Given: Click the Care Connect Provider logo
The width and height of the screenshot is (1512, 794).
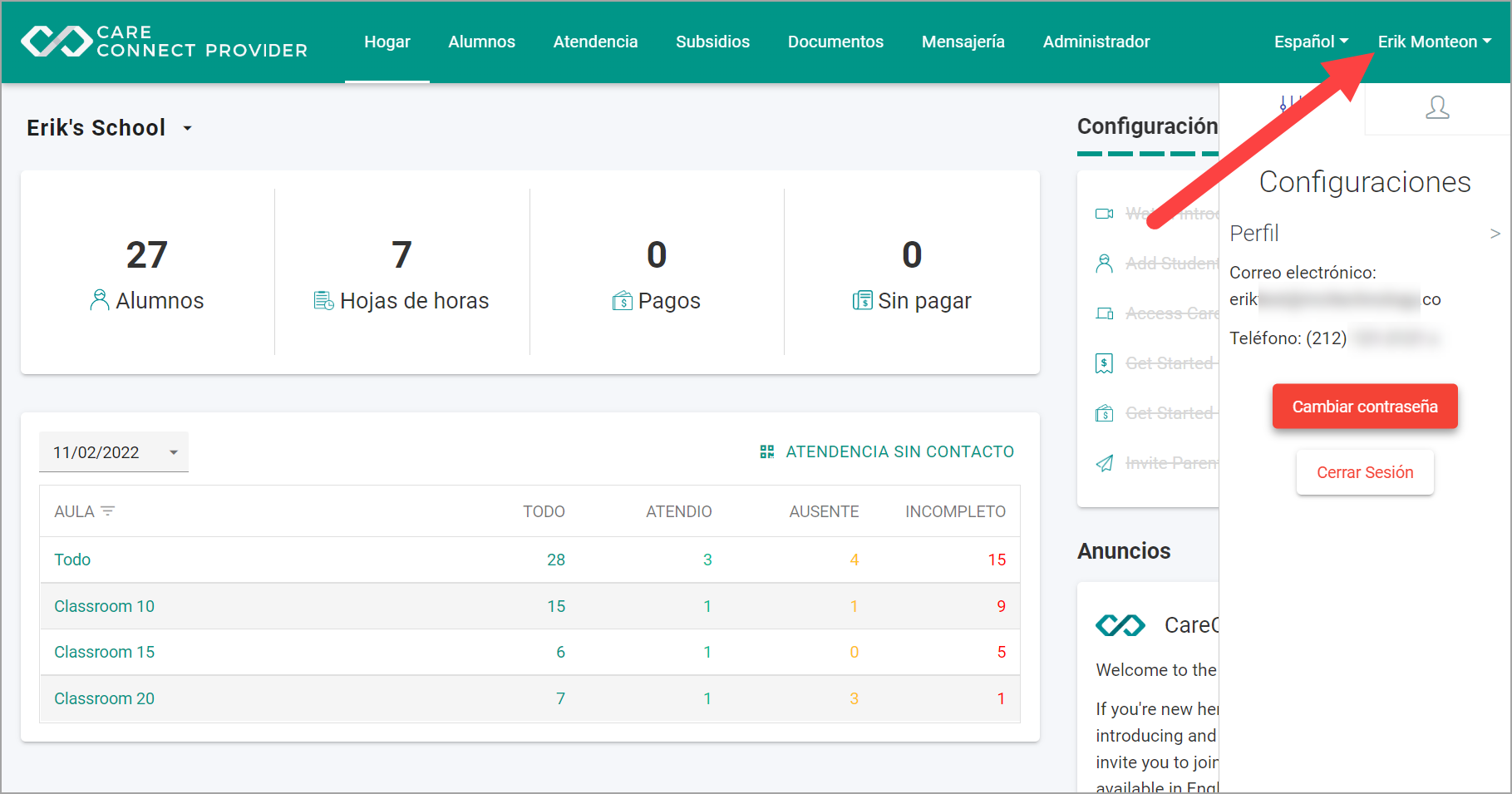Looking at the screenshot, I should (164, 42).
